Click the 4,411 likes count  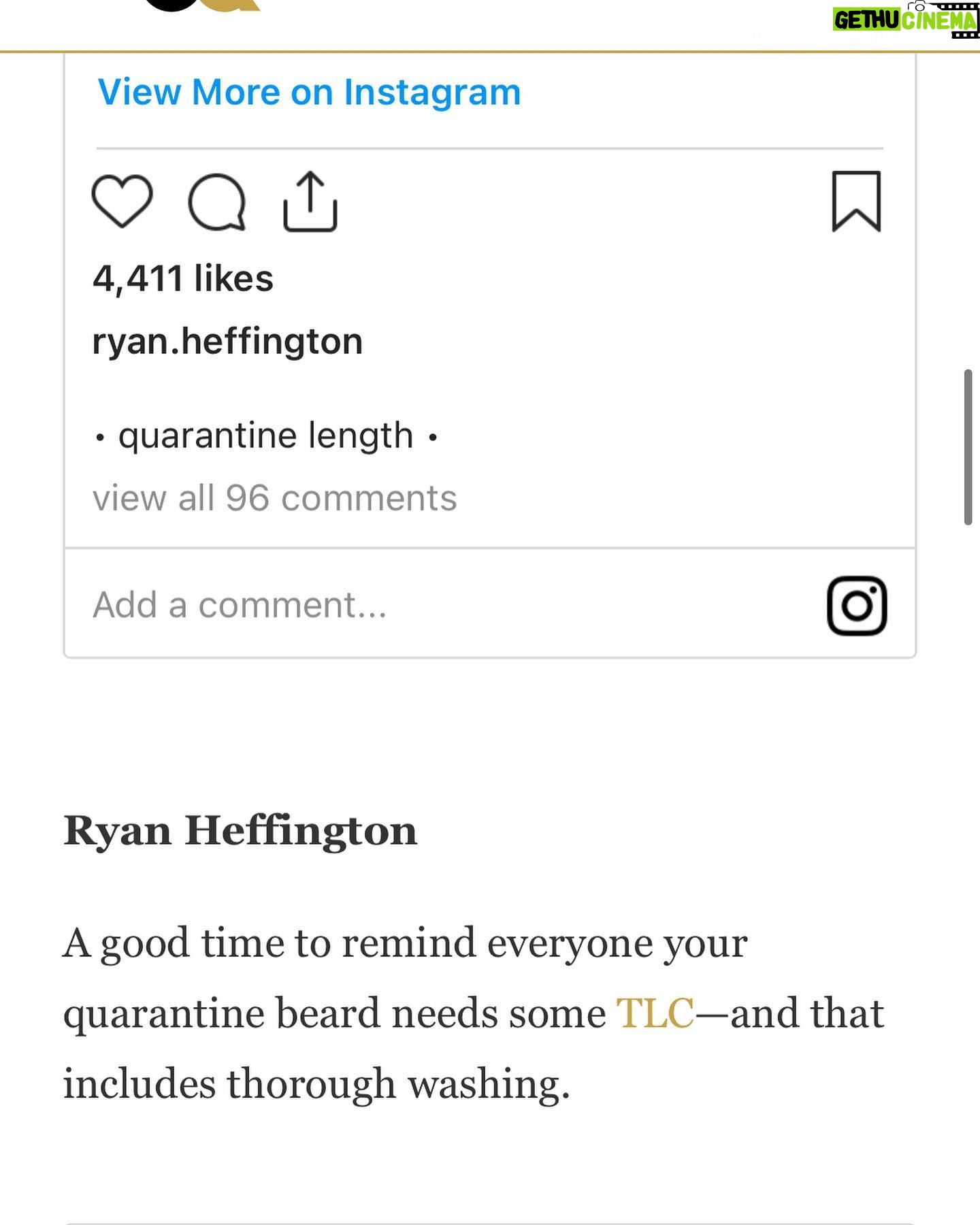(183, 279)
